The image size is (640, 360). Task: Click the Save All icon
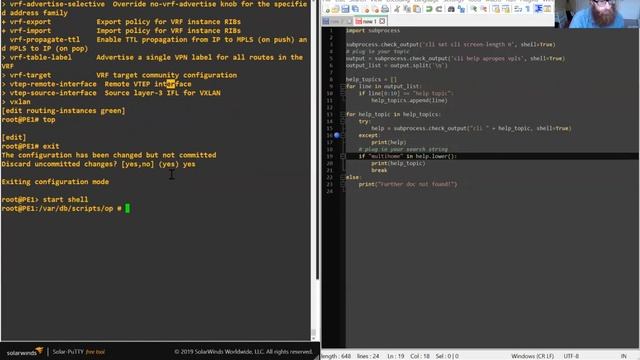pos(355,9)
